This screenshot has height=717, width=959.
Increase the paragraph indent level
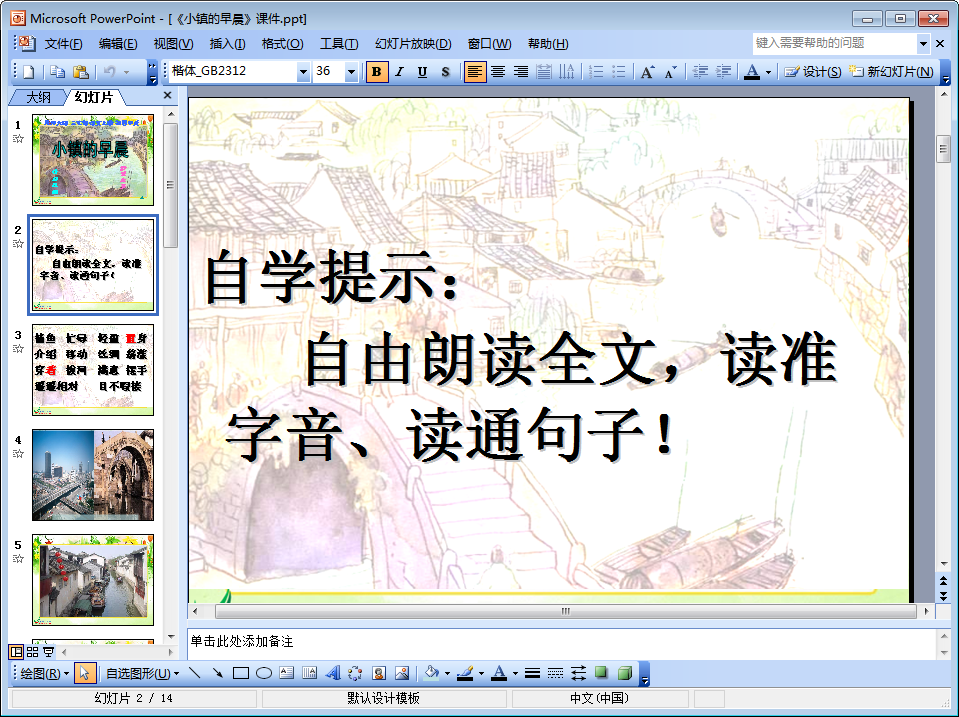(x=724, y=72)
